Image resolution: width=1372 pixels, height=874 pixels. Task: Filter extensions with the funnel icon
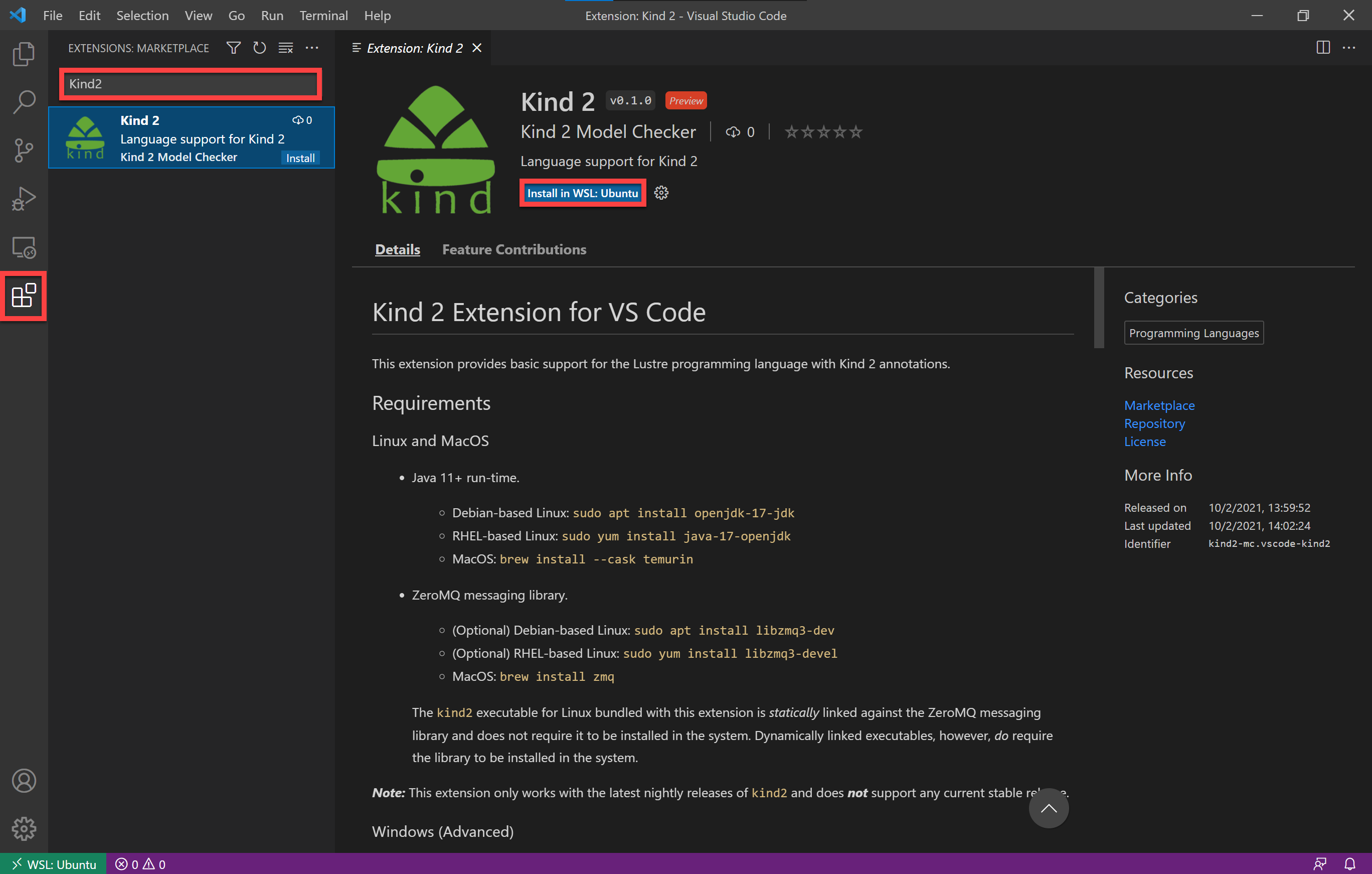[x=233, y=48]
